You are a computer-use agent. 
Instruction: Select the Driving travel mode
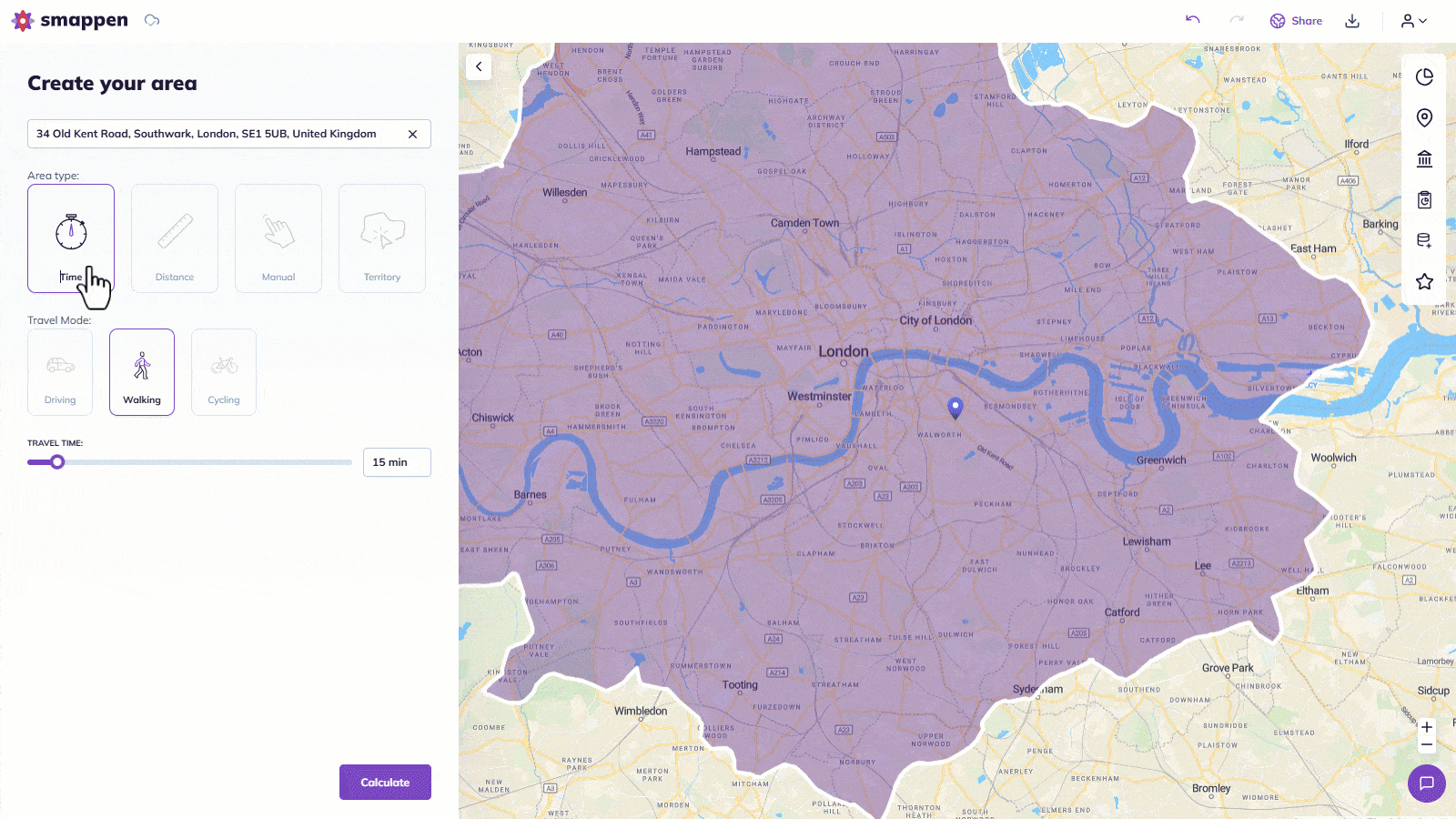click(x=60, y=372)
